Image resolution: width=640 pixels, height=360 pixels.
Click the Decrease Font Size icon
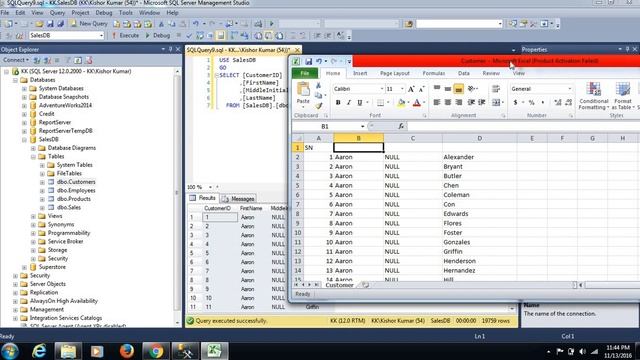pos(422,89)
